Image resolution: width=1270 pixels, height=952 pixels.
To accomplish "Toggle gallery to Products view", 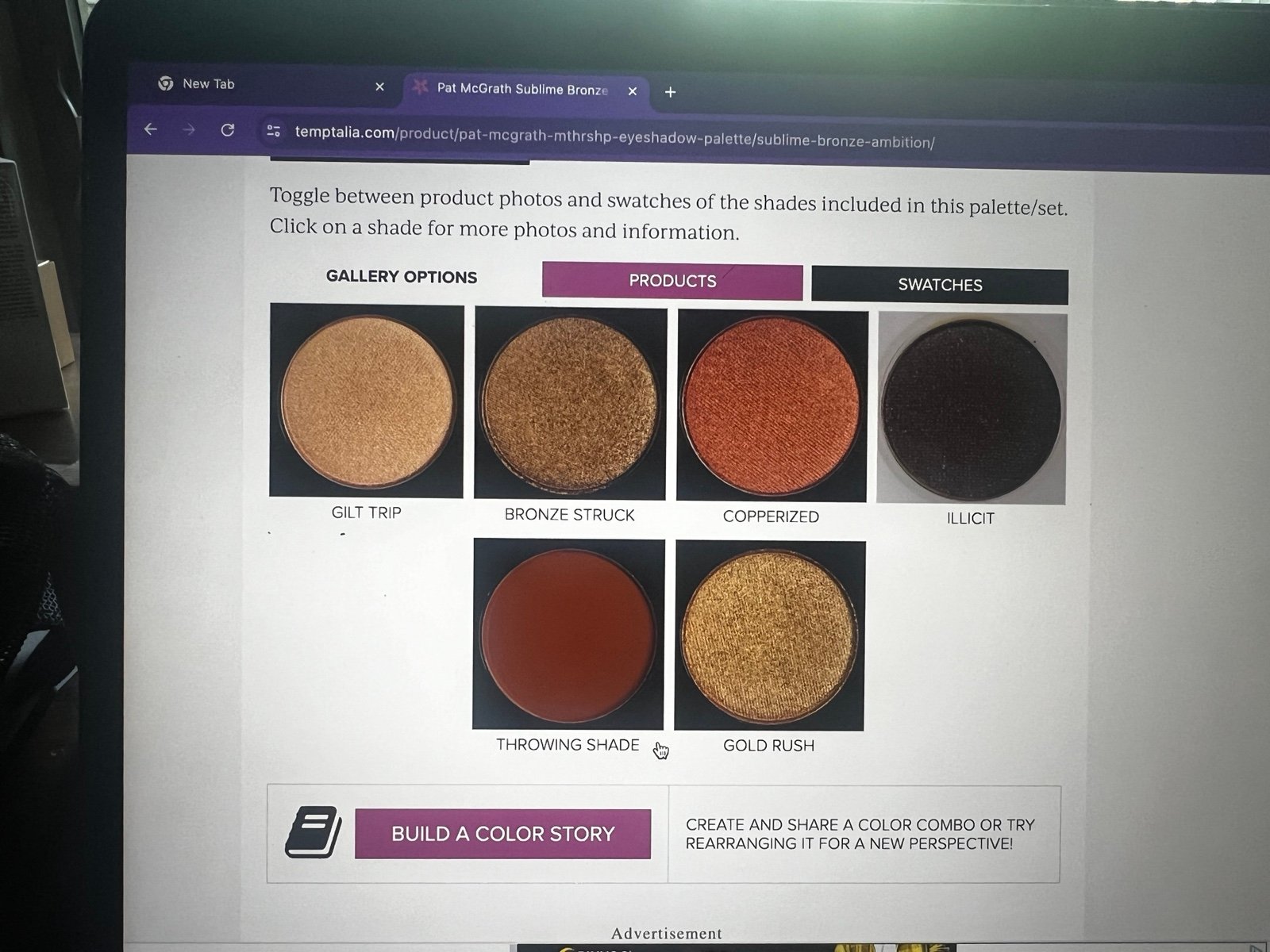I will (x=672, y=281).
